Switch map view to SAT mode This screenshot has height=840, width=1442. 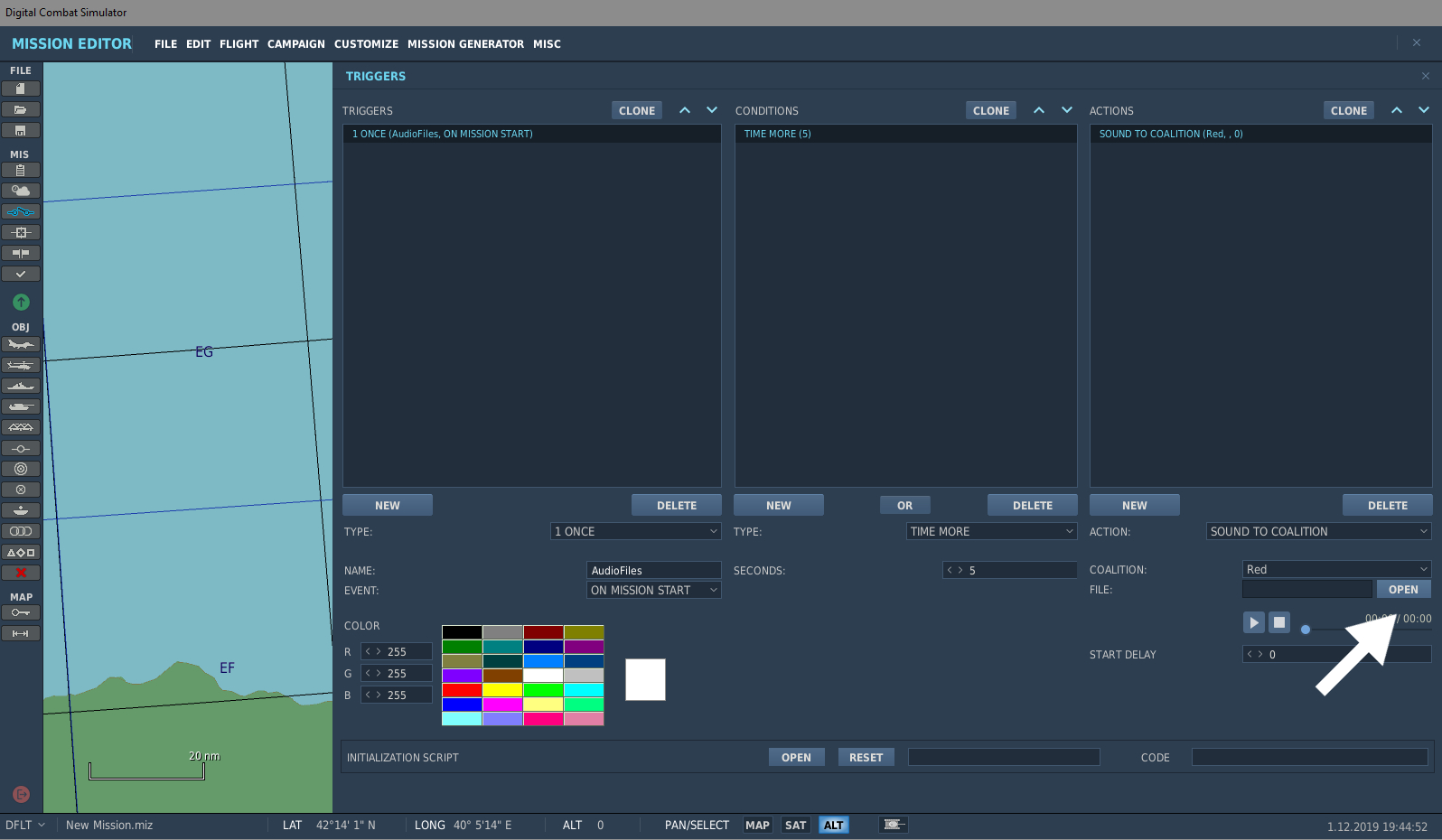795,825
